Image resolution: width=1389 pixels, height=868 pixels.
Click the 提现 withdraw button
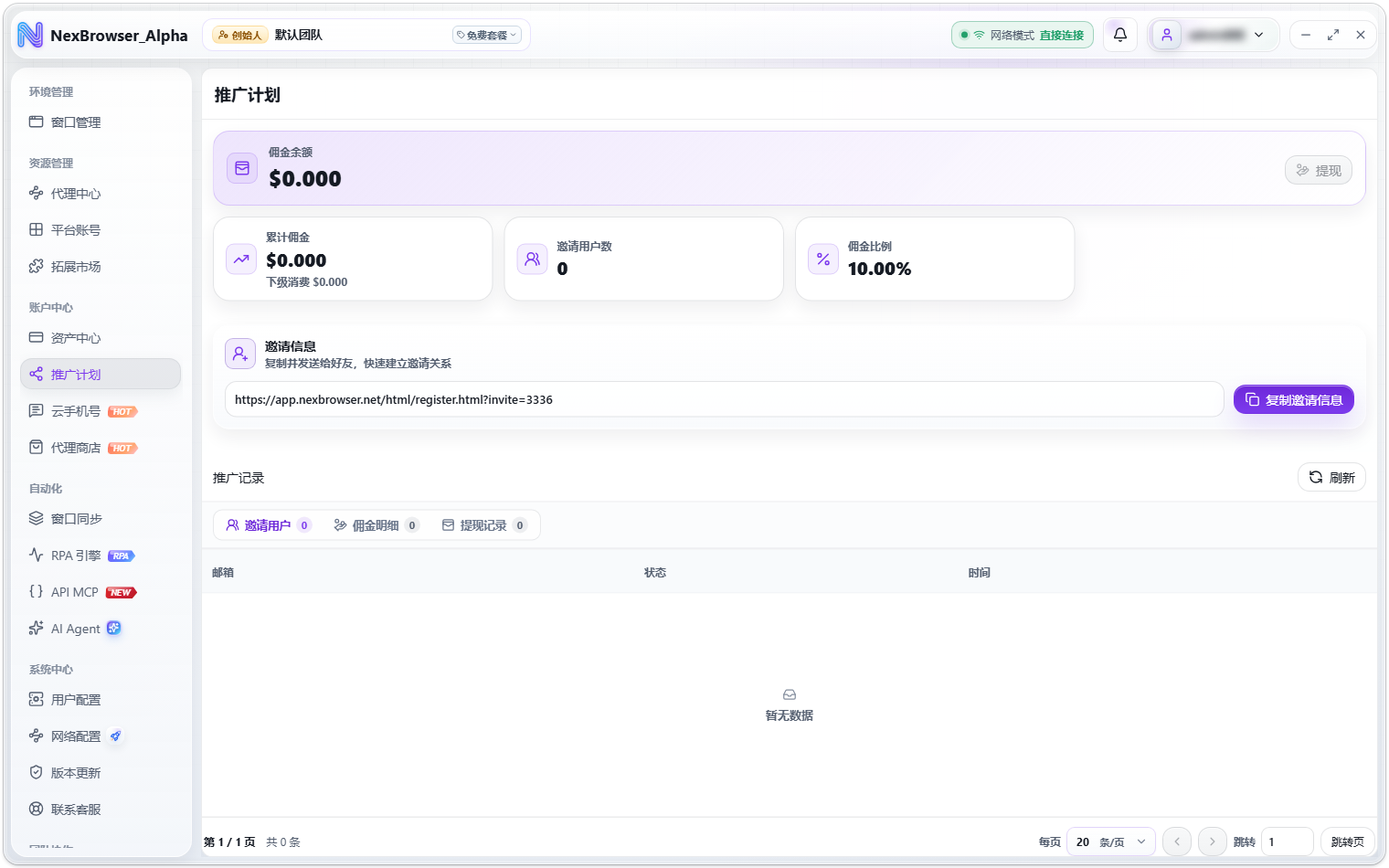pos(1318,170)
